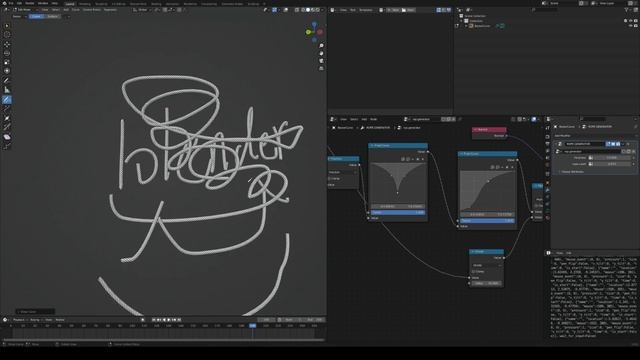Click the active Draw curve tool
Viewport: 640px width, 360px height.
[7, 100]
